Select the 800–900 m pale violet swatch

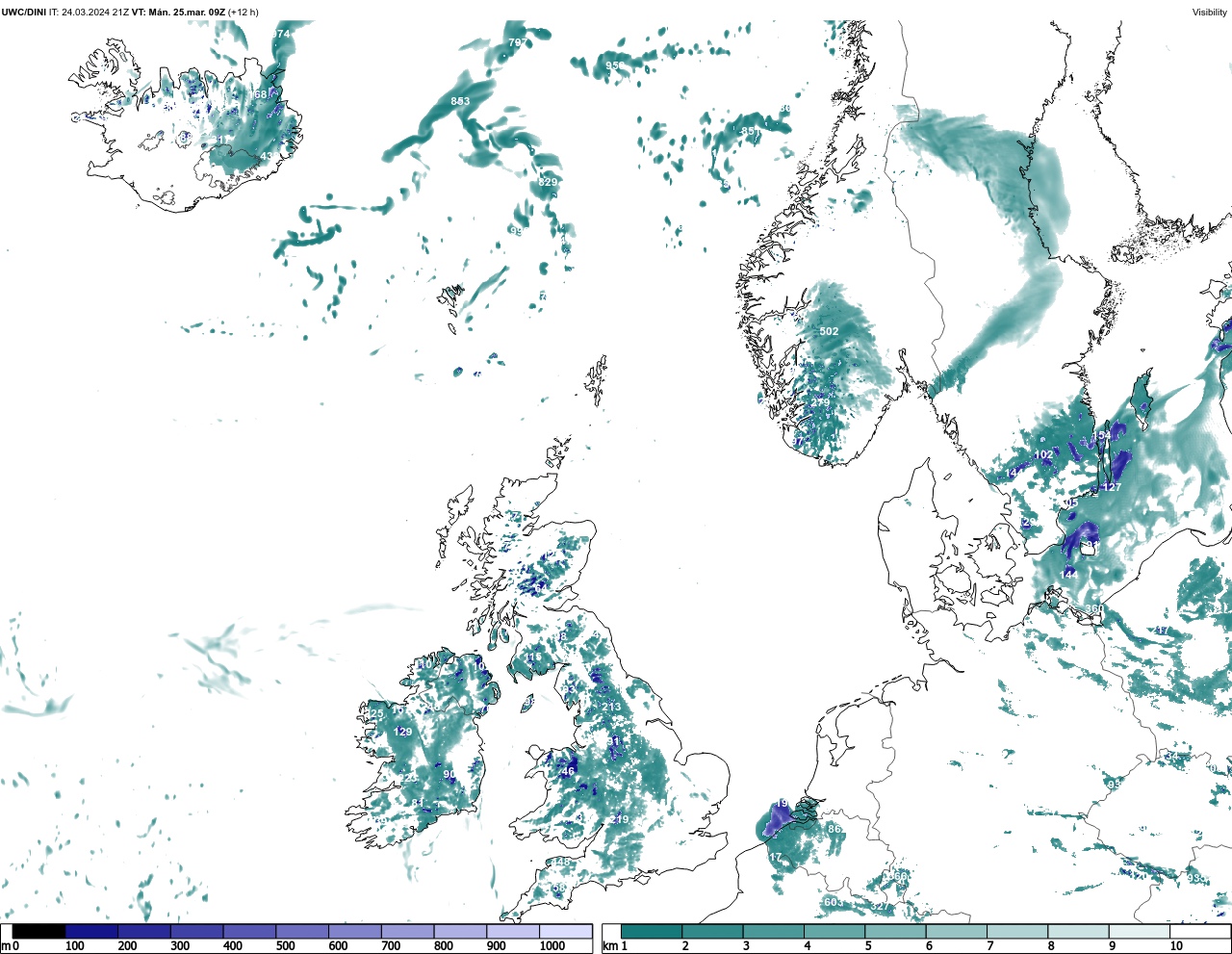point(460,931)
